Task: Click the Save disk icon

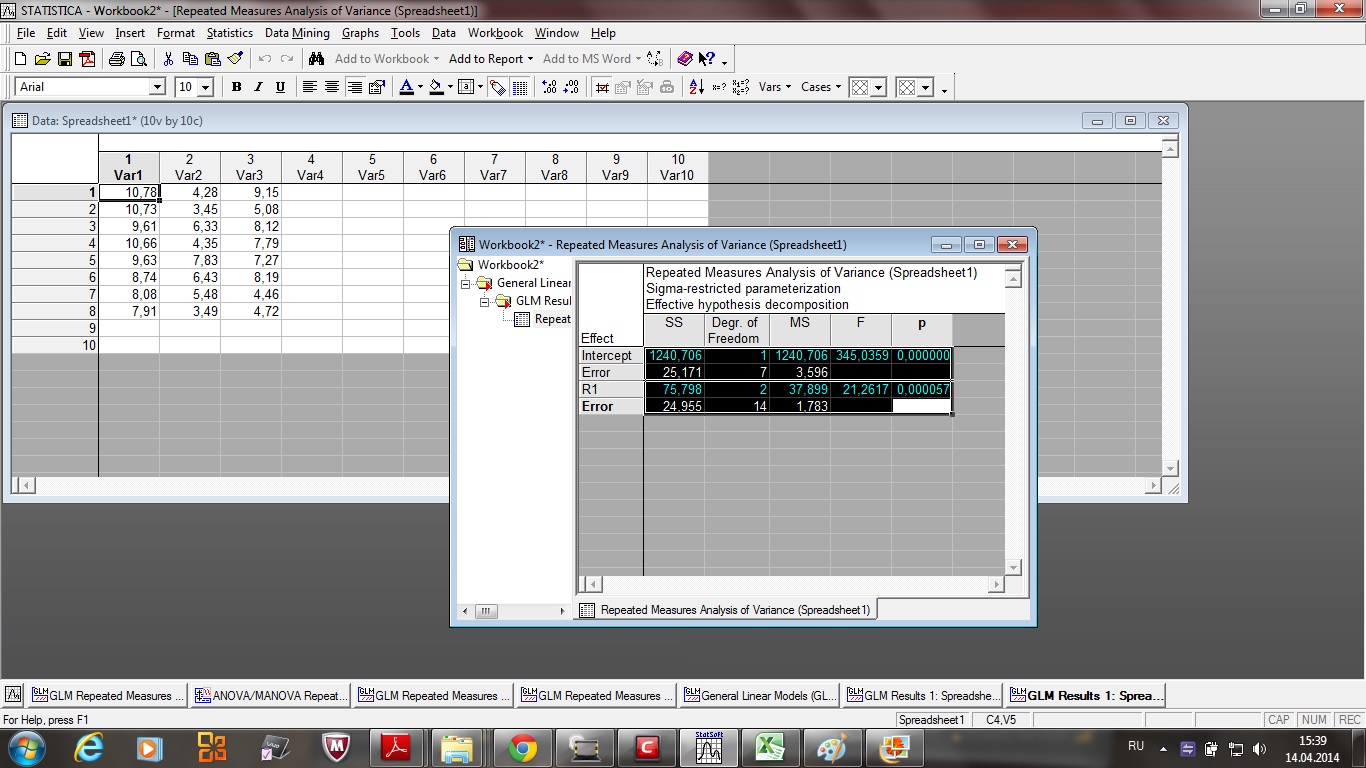Action: pyautogui.click(x=64, y=59)
